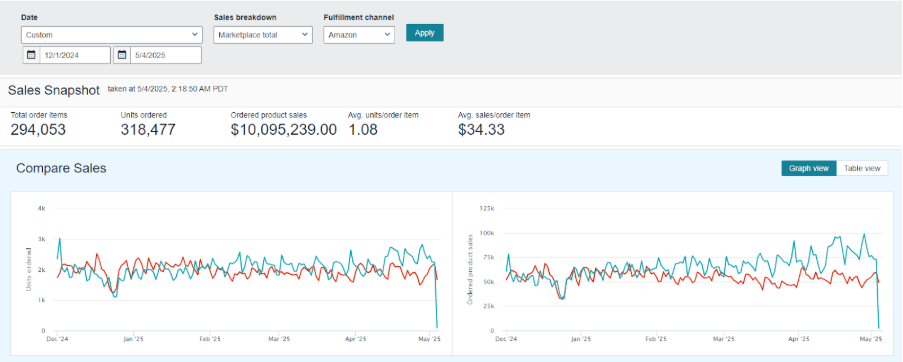
Task: Expand the Custom date range dropdown
Action: (x=112, y=35)
